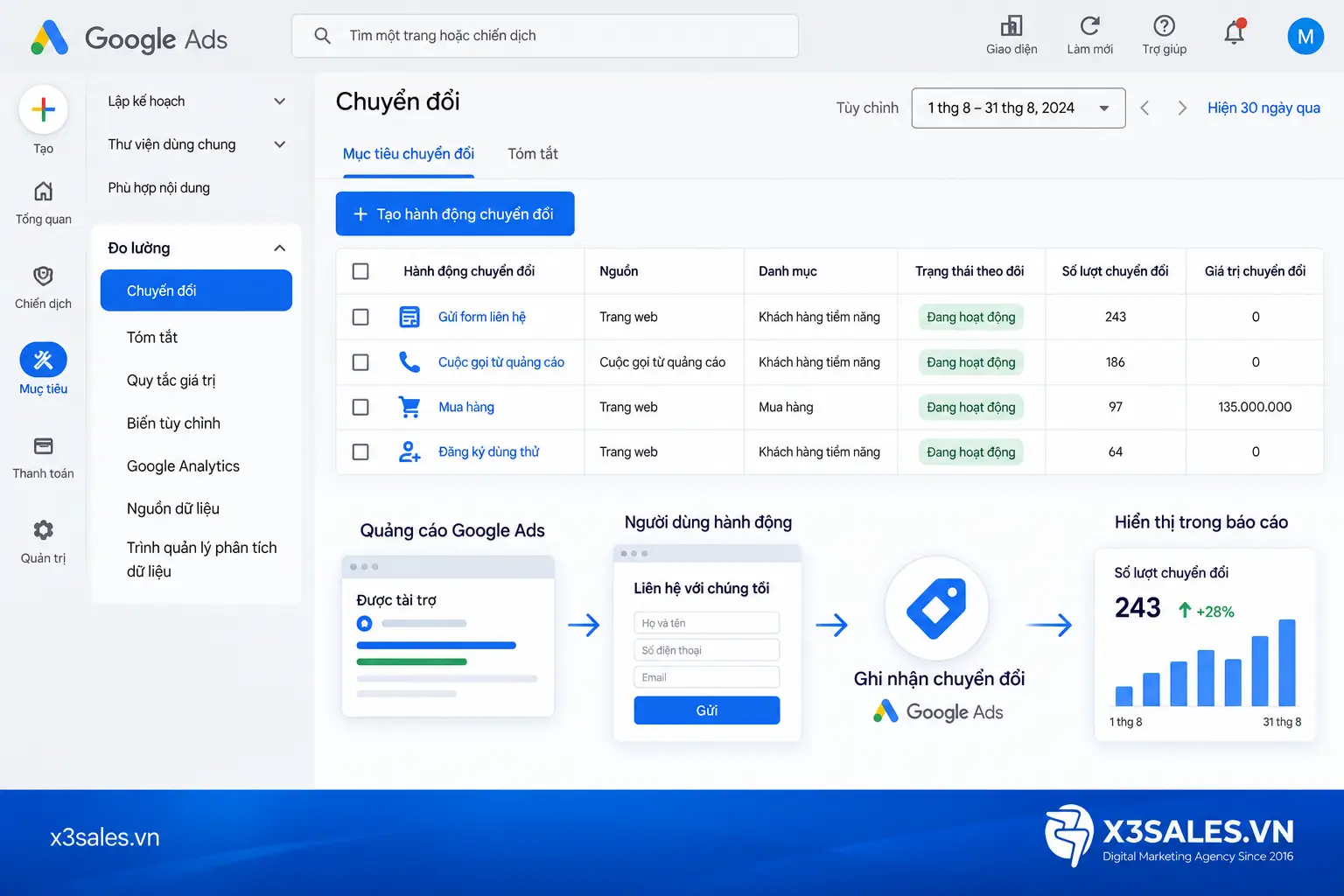Click the search magnifier icon

[x=322, y=36]
